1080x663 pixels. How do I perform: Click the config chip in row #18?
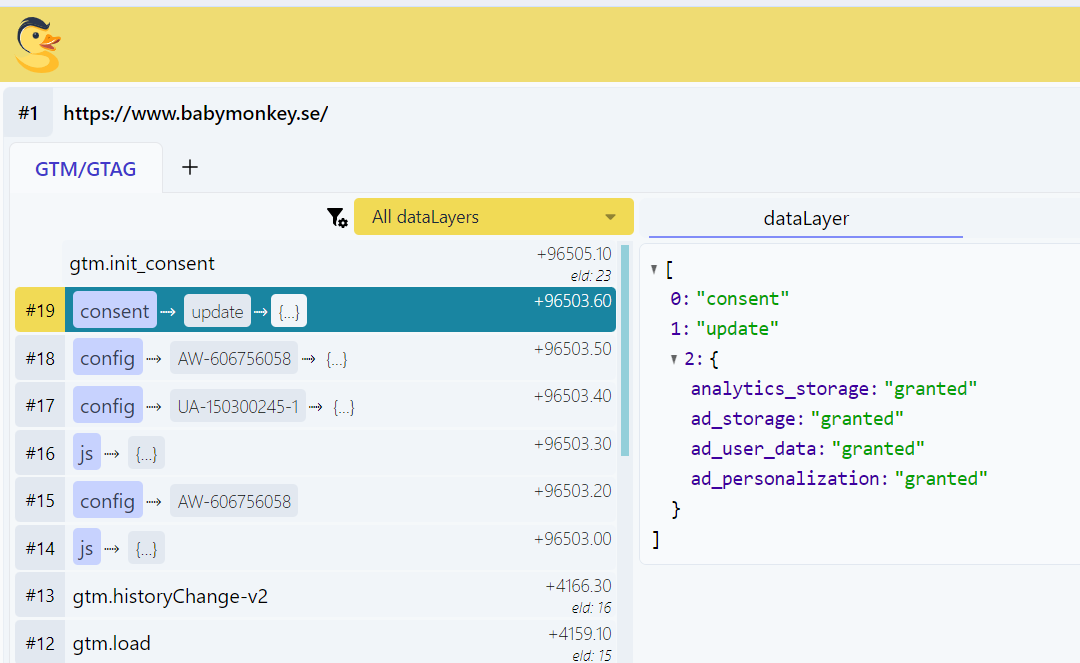pyautogui.click(x=107, y=358)
